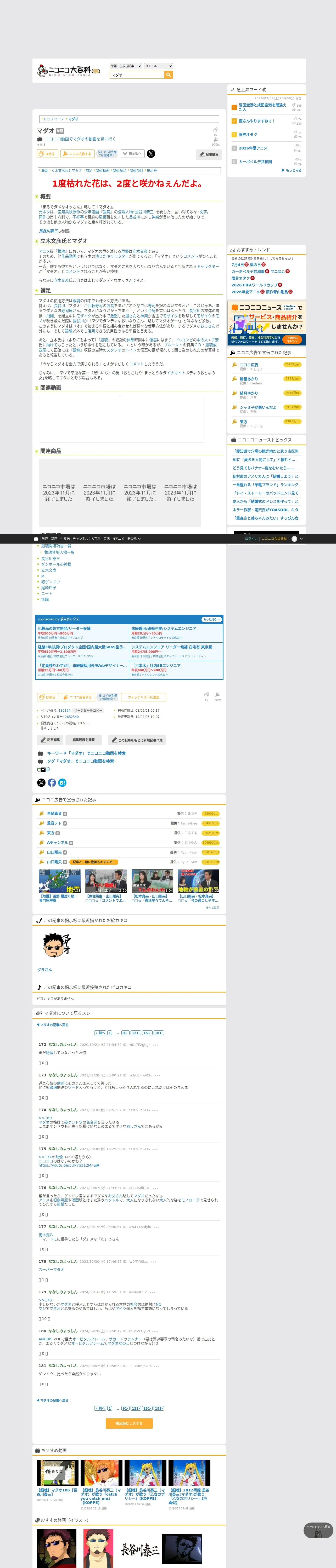The height and width of the screenshot is (1568, 336).
Task: Click トップページ breadcrumb link
Action: (x=53, y=119)
